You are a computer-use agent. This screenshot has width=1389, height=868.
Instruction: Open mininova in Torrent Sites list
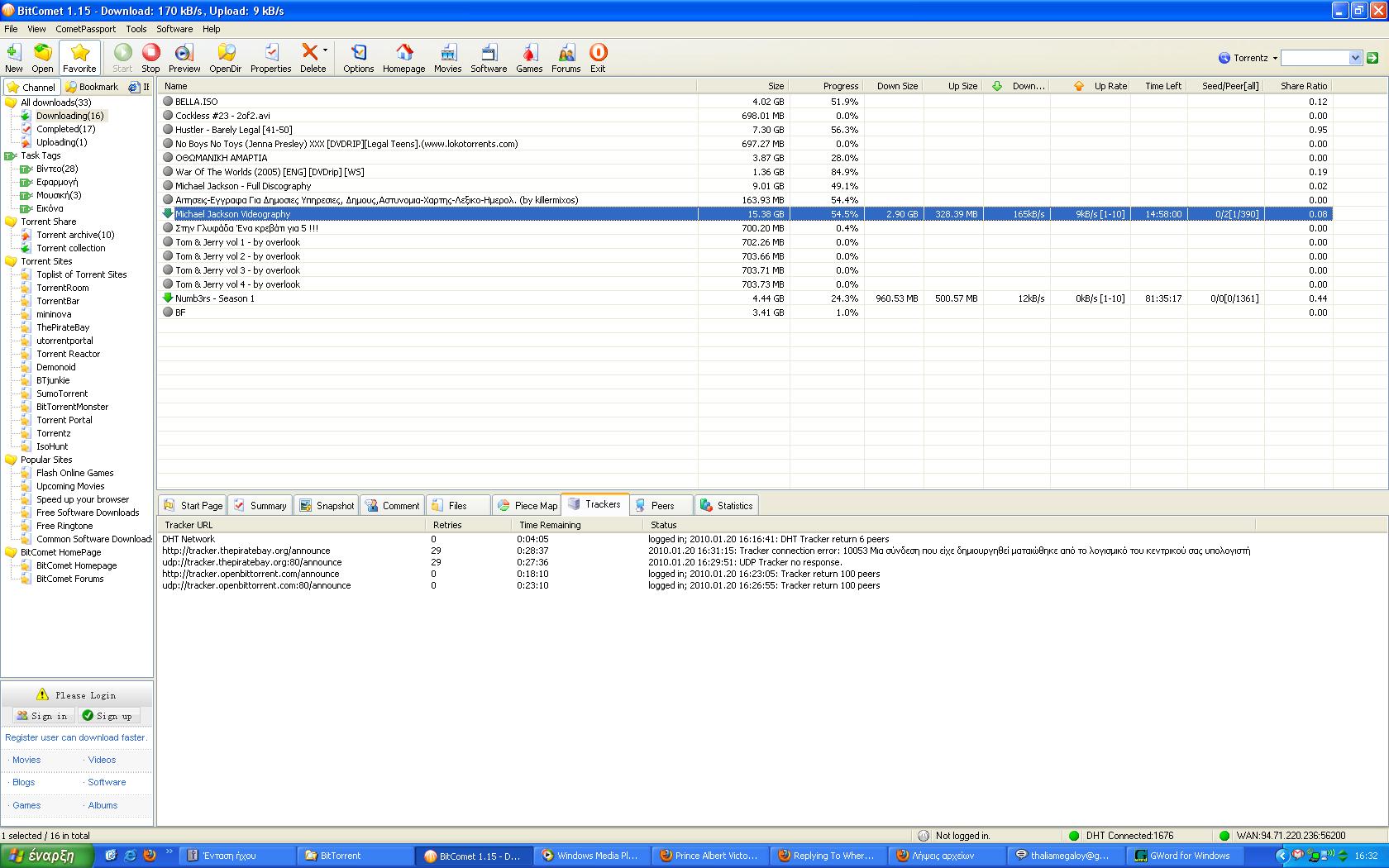pos(53,314)
